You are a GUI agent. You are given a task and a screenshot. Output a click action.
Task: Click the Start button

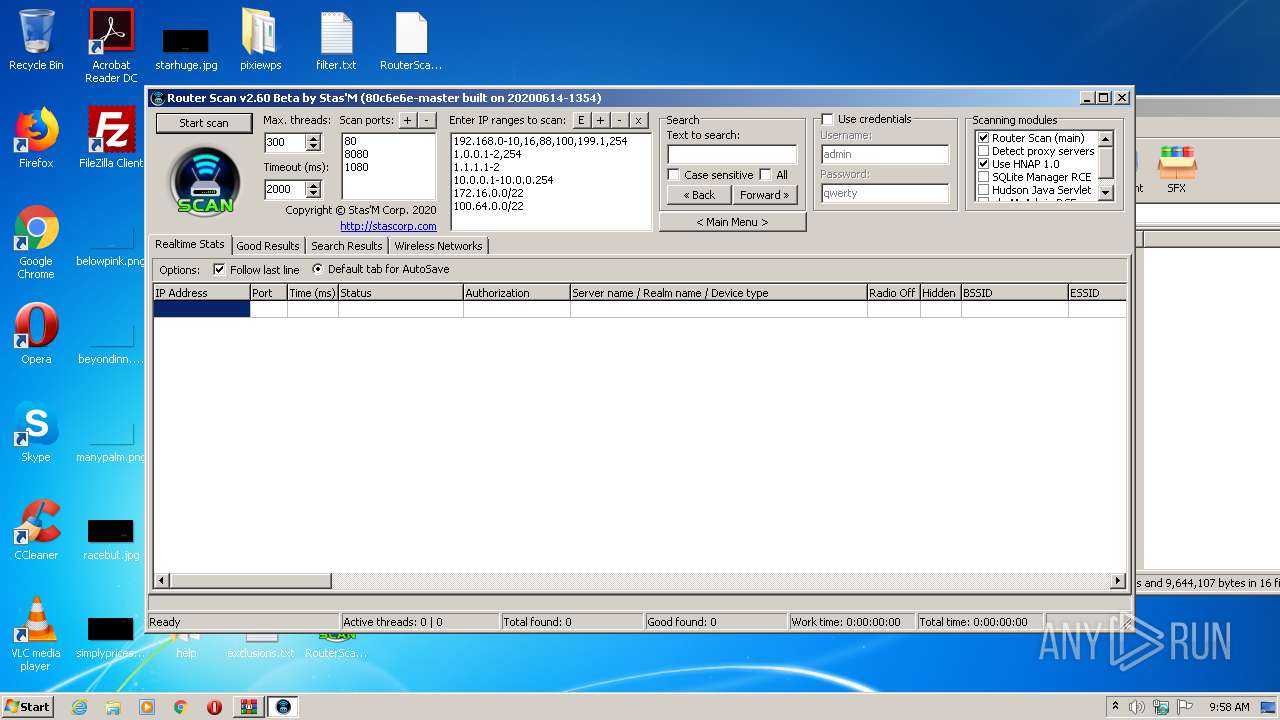28,707
